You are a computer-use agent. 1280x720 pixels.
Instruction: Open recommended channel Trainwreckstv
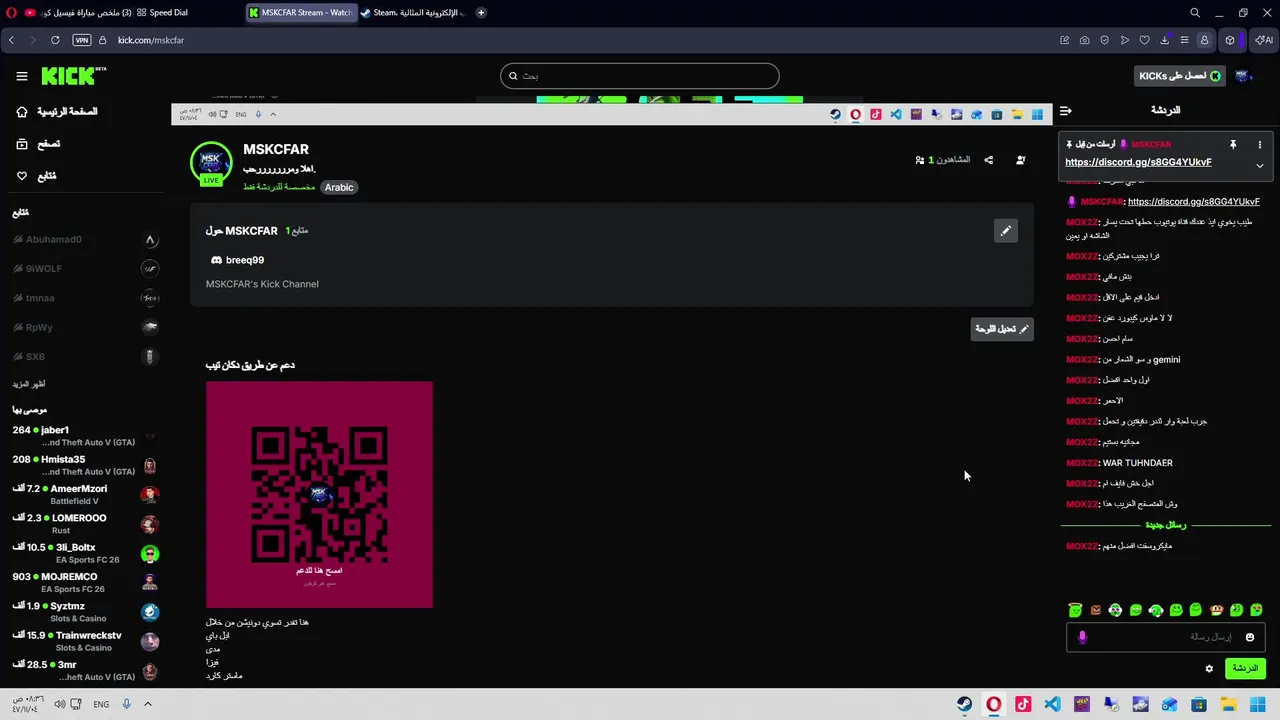point(85,642)
